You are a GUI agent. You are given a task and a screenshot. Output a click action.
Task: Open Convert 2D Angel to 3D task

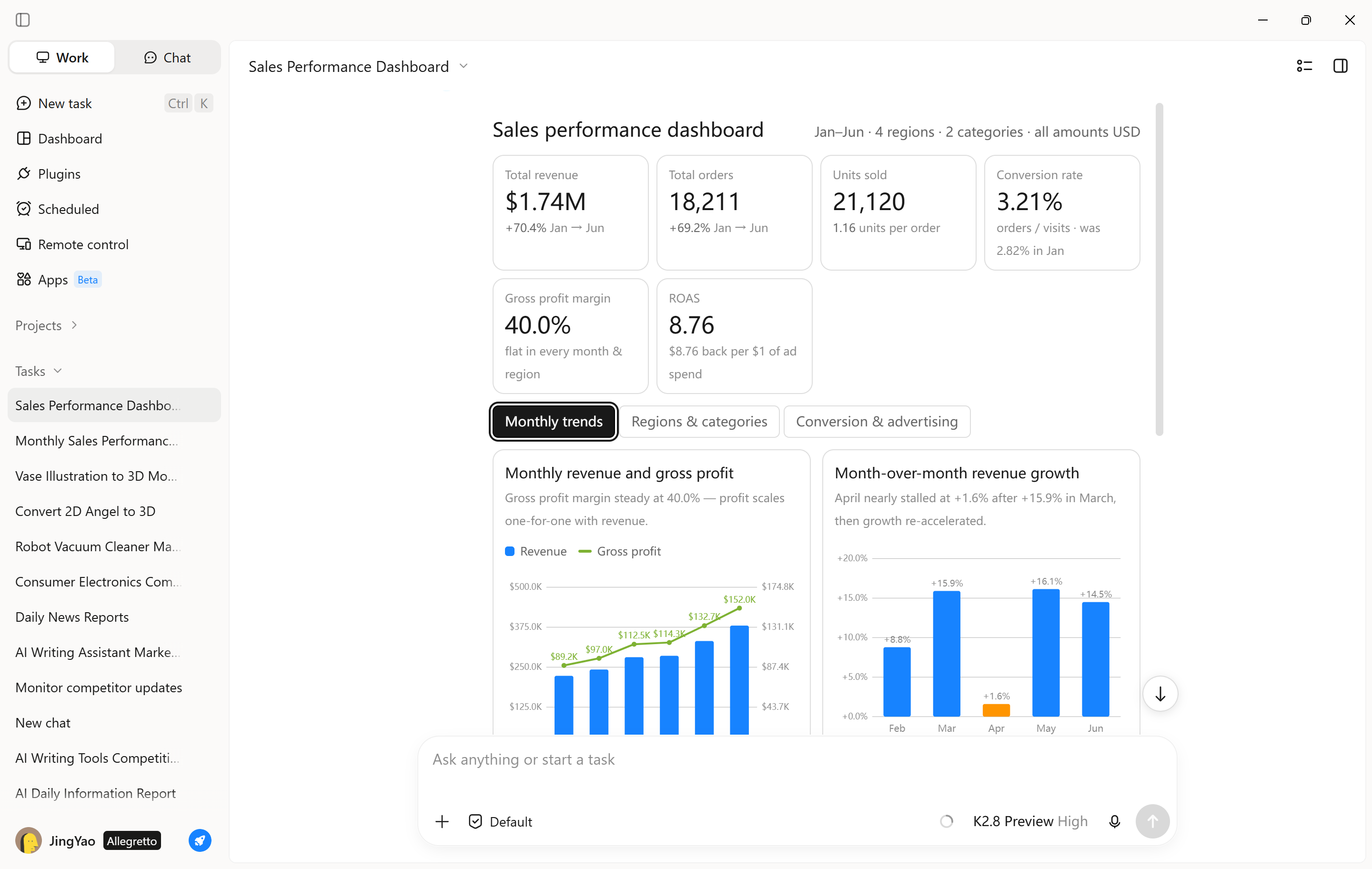[x=114, y=511]
